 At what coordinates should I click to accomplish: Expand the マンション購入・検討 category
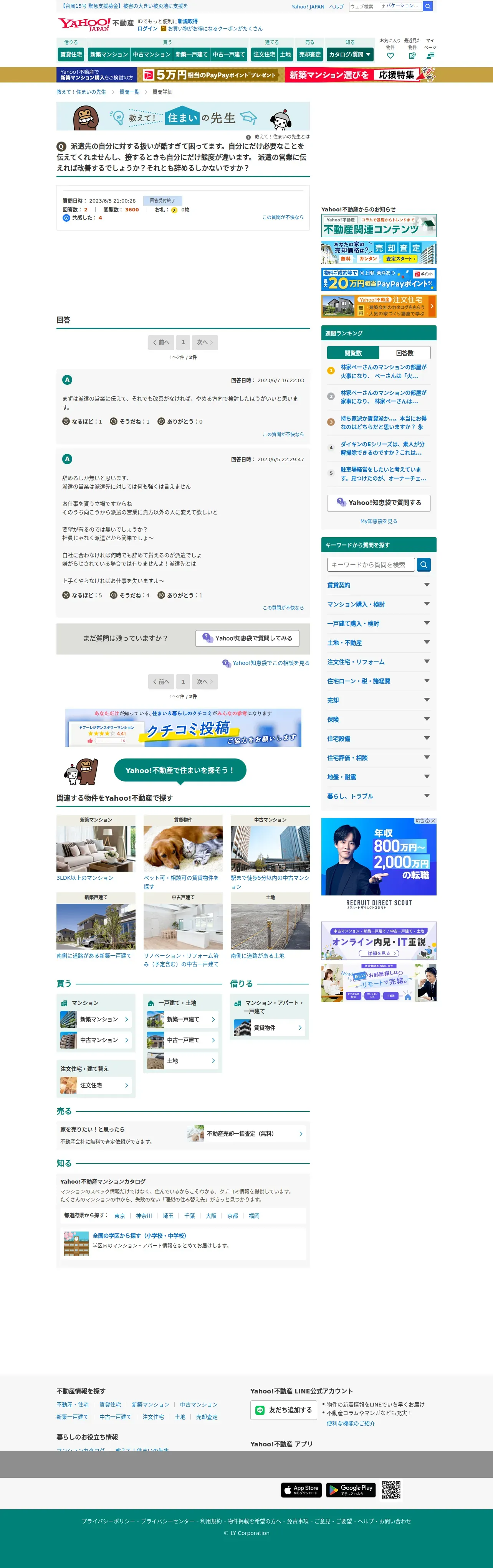pyautogui.click(x=379, y=604)
